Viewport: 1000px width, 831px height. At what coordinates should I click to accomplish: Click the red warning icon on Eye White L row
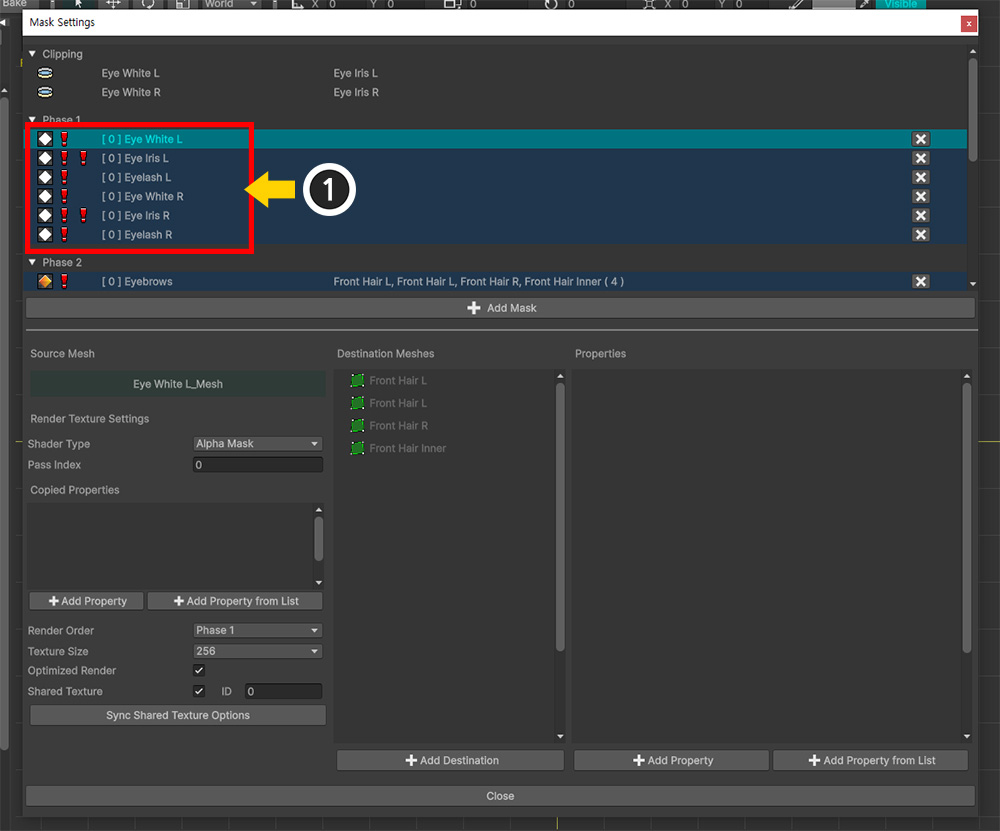click(64, 139)
